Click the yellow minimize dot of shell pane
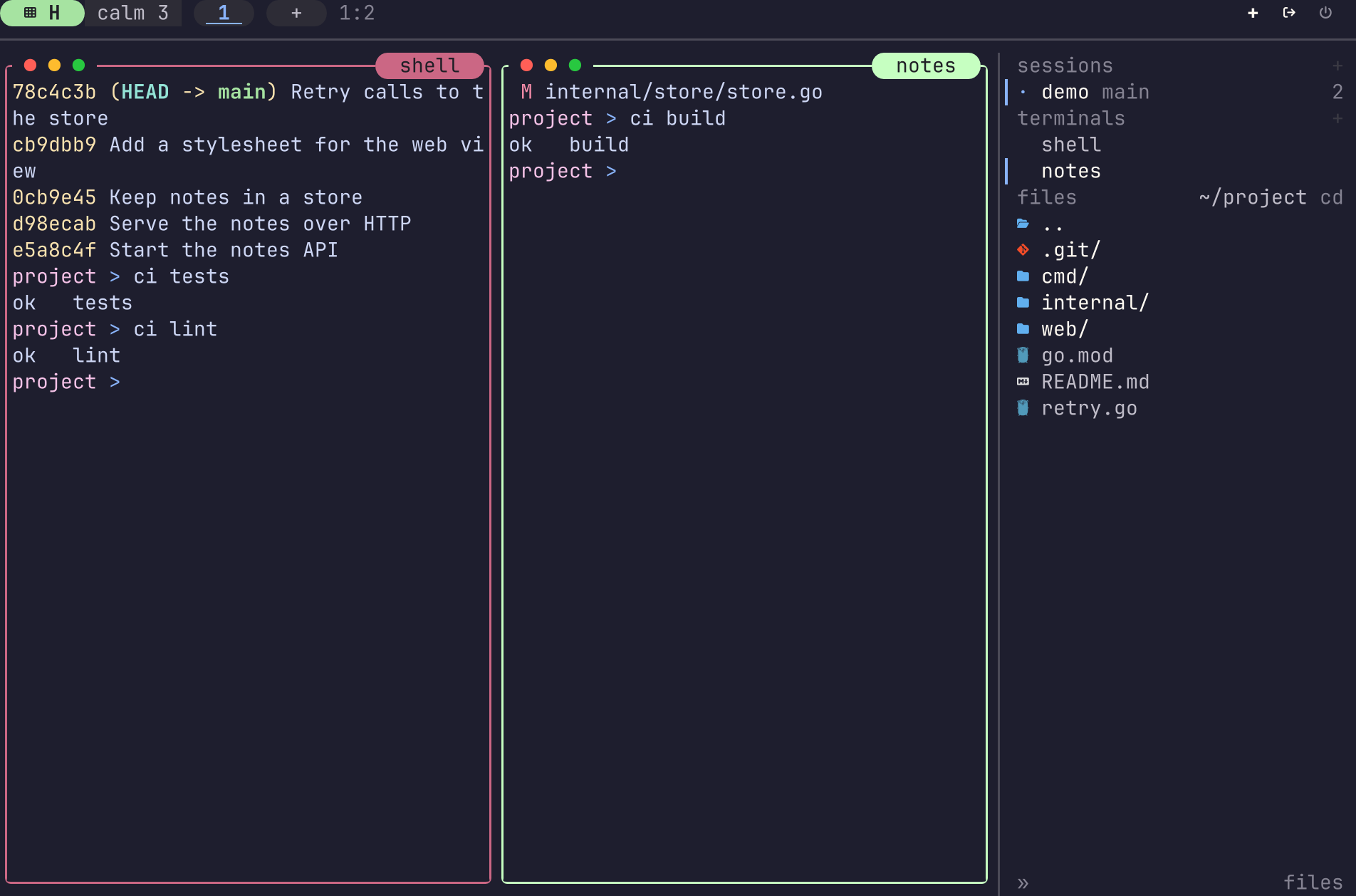This screenshot has width=1356, height=896. coord(54,66)
